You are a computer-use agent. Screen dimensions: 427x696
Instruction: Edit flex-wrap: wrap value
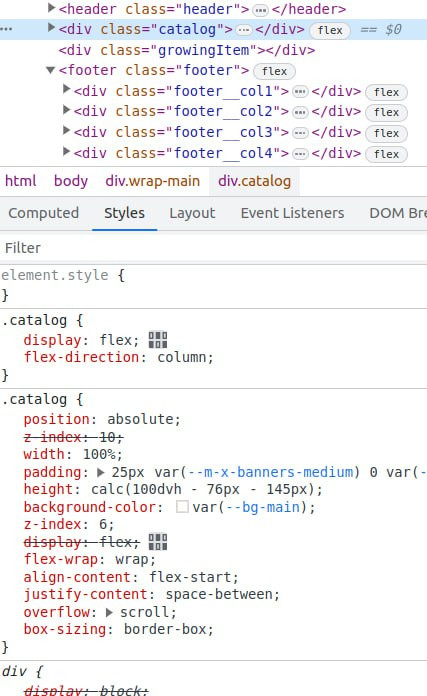(131, 559)
